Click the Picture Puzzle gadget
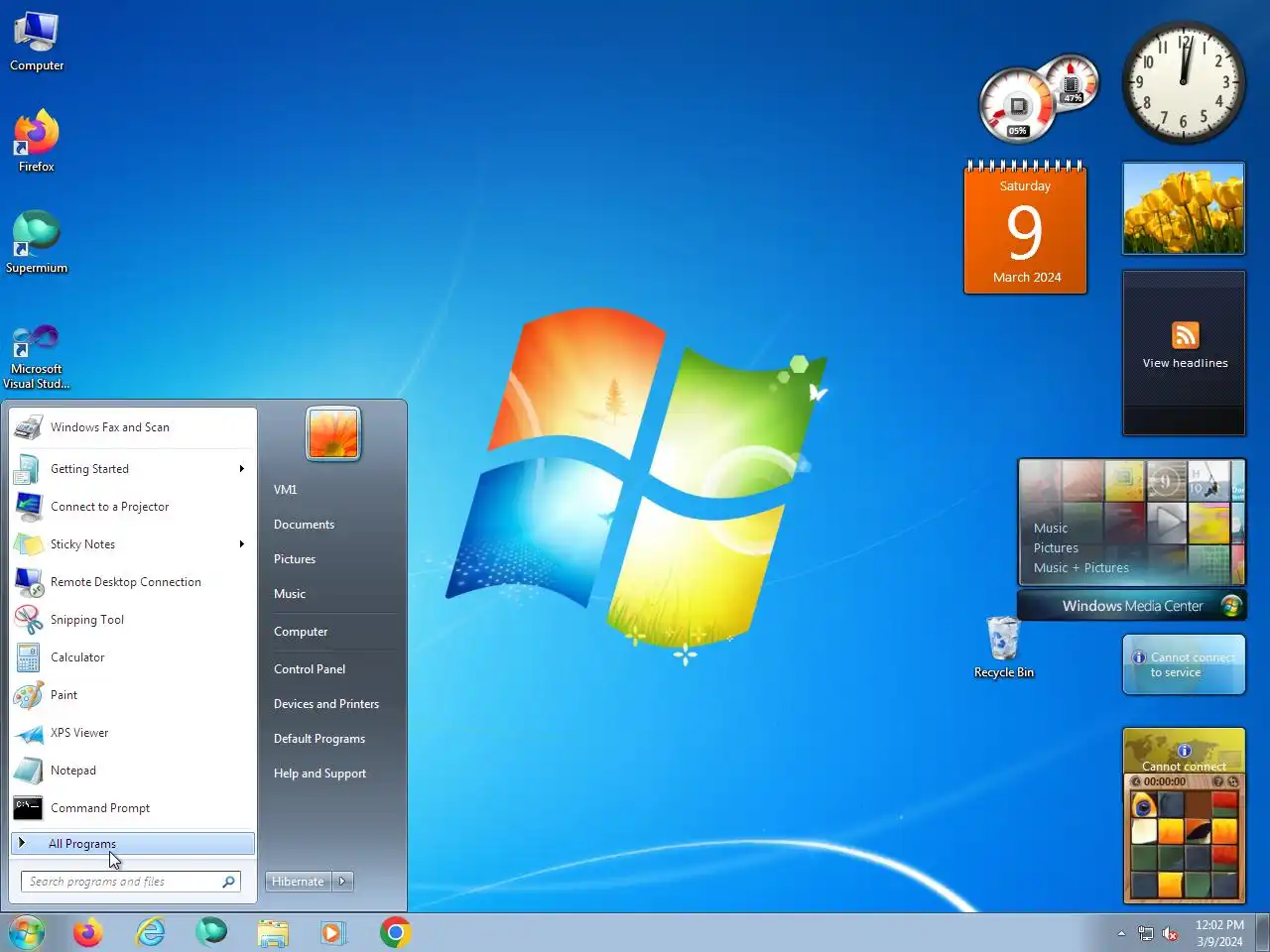The width and height of the screenshot is (1270, 952). [1184, 838]
